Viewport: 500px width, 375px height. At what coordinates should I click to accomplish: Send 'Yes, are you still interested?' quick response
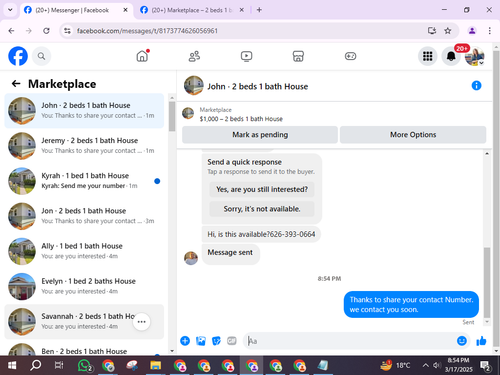(262, 189)
